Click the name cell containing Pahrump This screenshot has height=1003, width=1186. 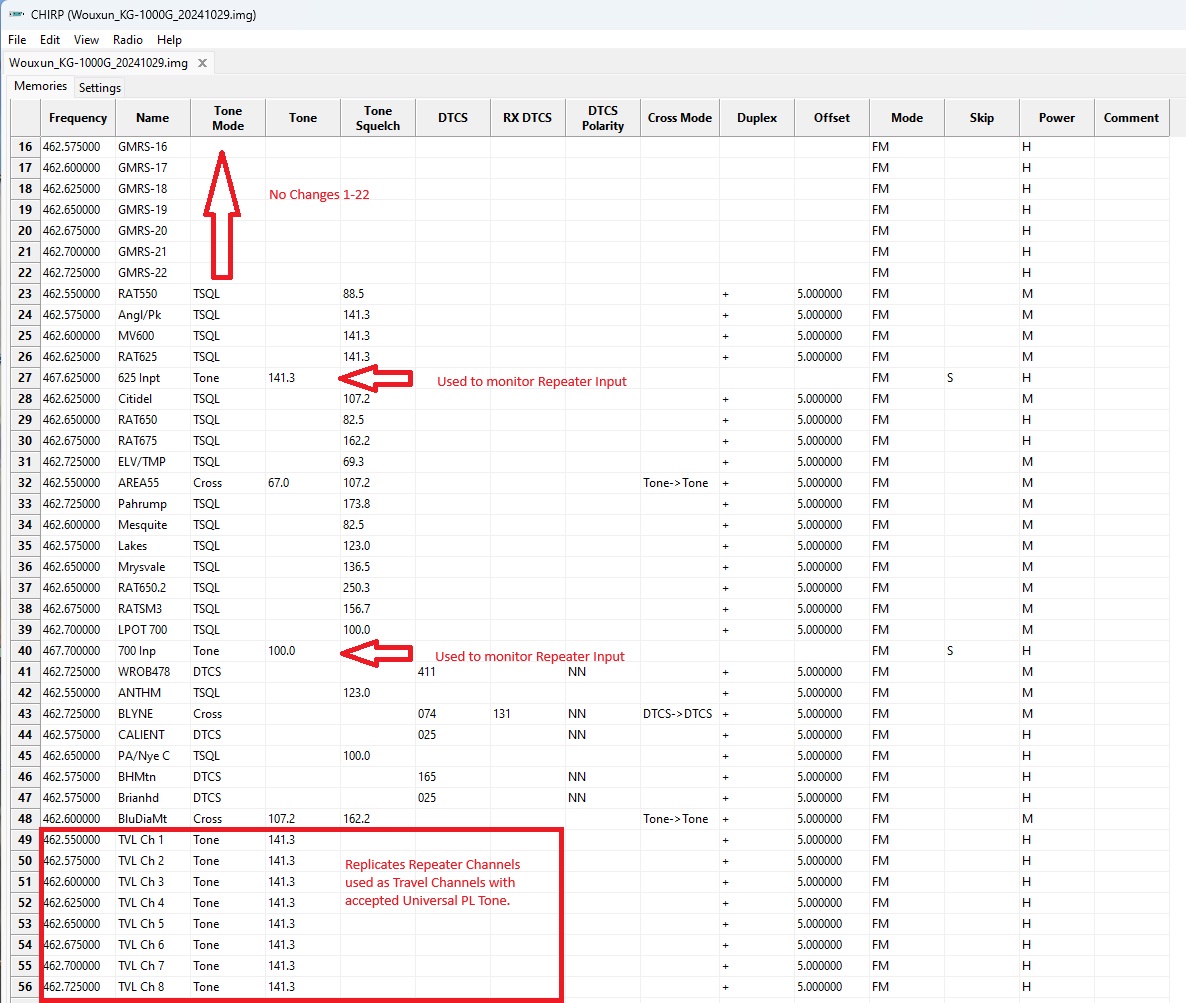pos(152,504)
